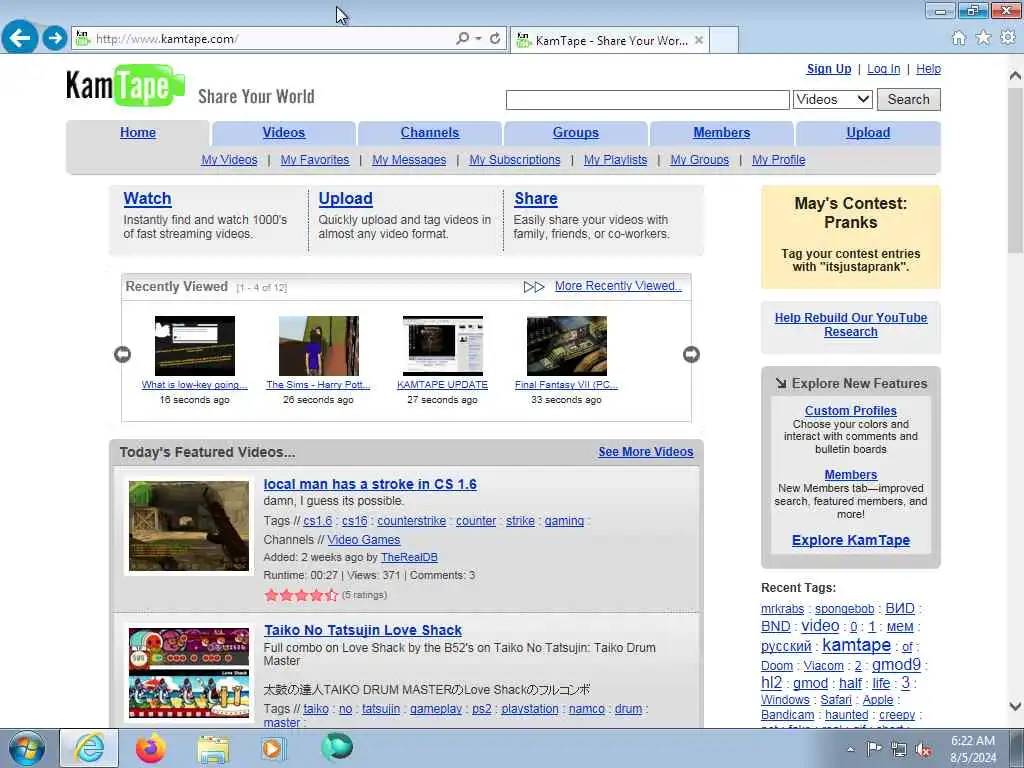This screenshot has width=1024, height=768.
Task: Click the gmod9 recent tag
Action: pyautogui.click(x=896, y=665)
